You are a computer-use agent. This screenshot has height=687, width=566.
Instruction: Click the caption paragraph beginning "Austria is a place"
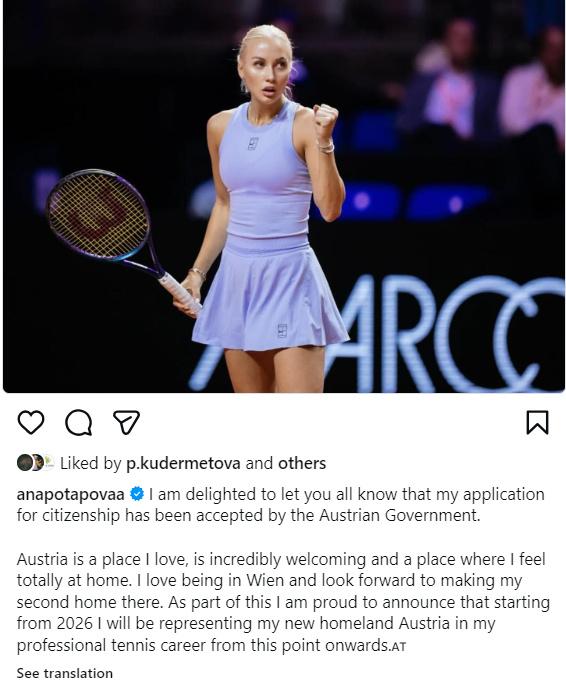click(283, 602)
